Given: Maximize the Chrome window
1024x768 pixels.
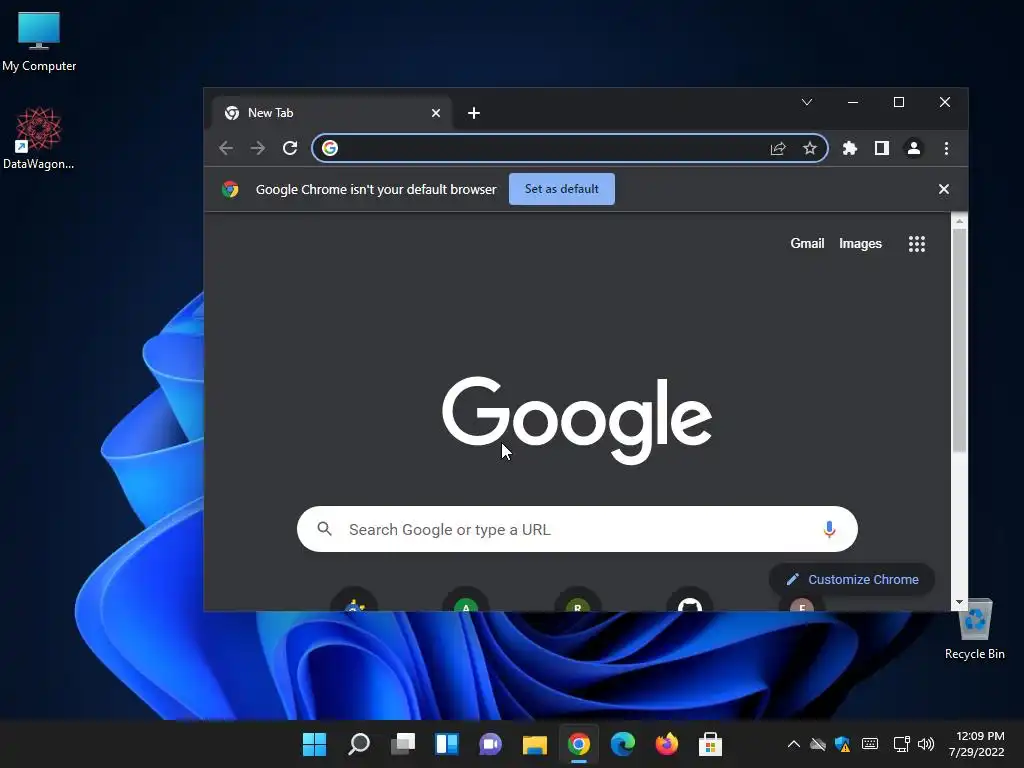Looking at the screenshot, I should click(899, 102).
